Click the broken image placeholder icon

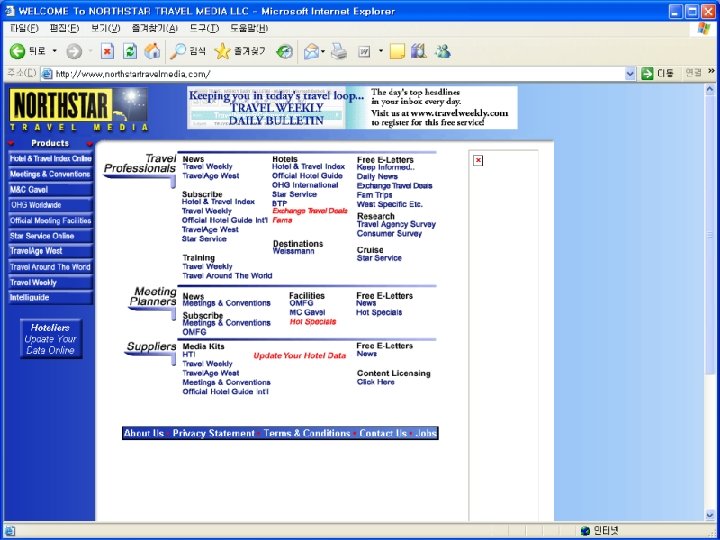[478, 160]
